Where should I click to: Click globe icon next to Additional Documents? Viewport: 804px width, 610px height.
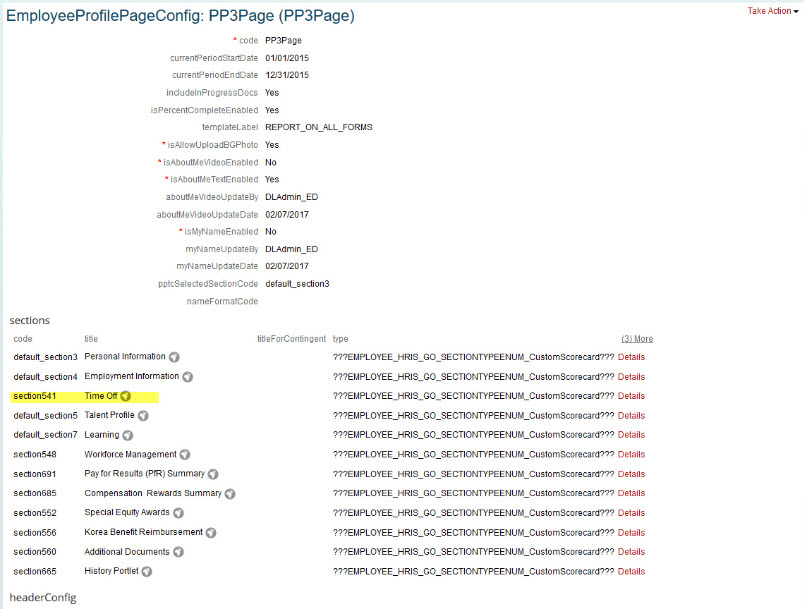[x=178, y=552]
